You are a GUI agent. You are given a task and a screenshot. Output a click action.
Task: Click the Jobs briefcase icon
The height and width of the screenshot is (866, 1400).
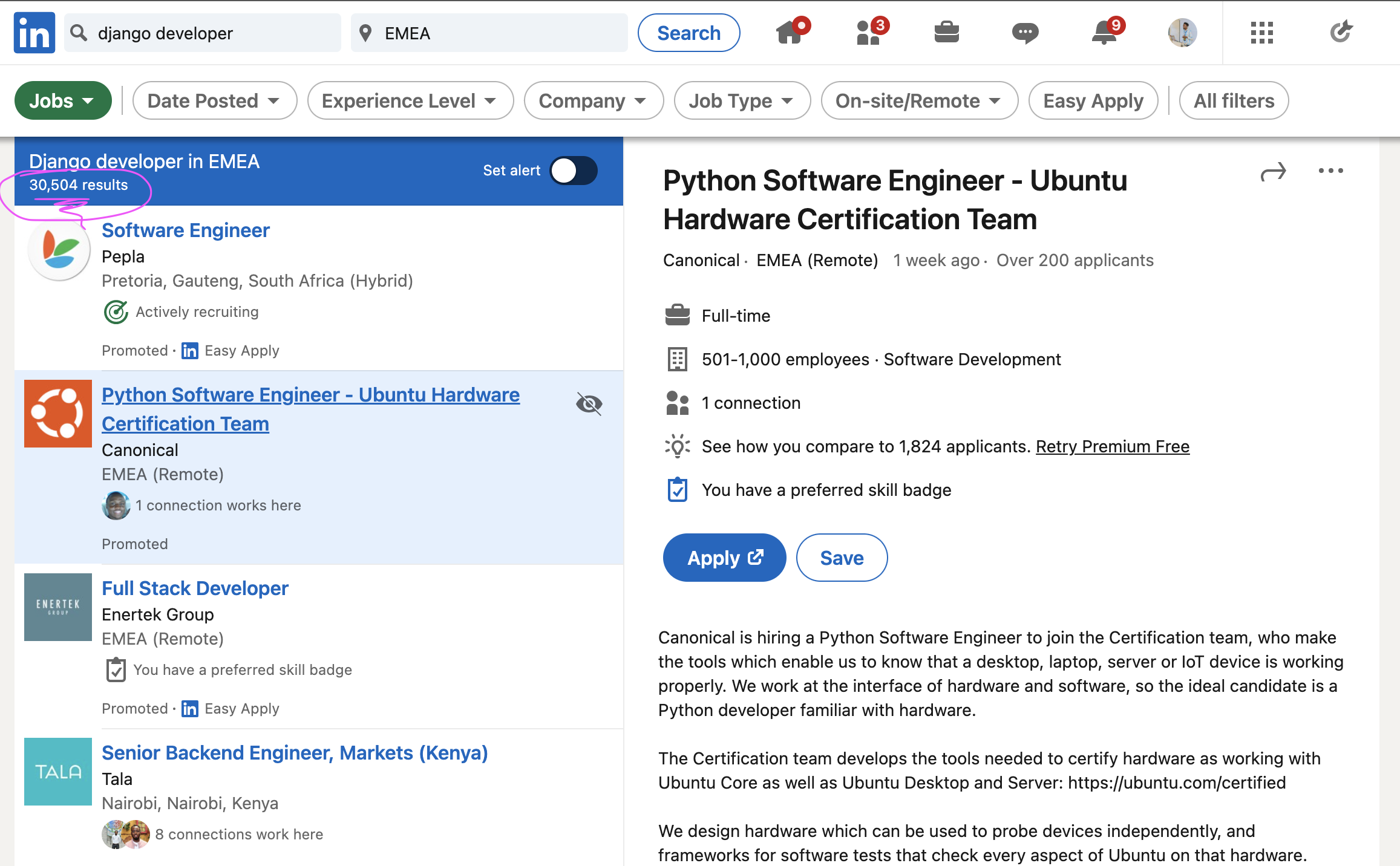click(947, 33)
